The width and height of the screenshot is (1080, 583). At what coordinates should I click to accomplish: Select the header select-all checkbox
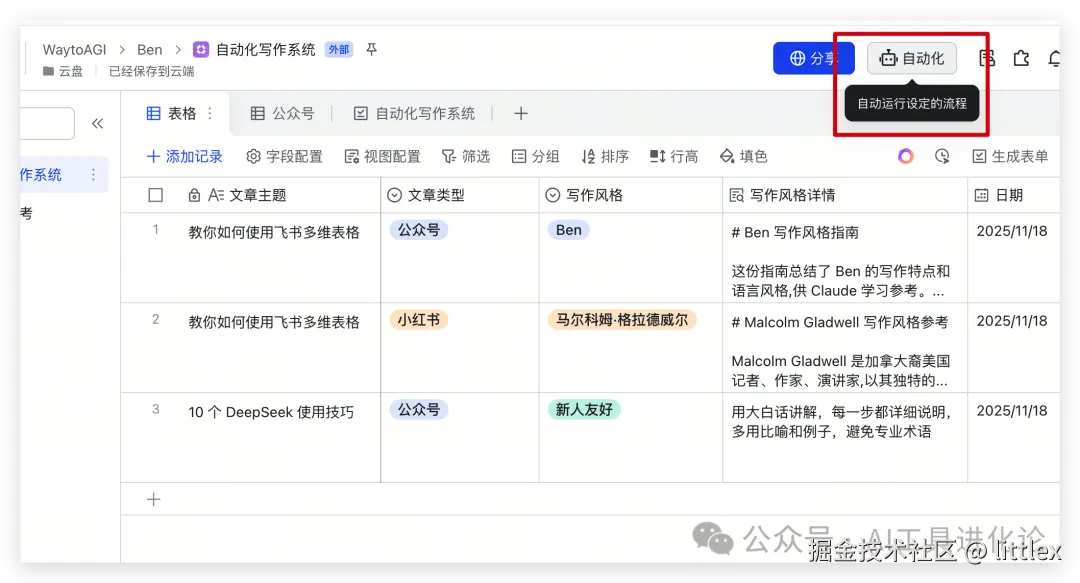[155, 195]
